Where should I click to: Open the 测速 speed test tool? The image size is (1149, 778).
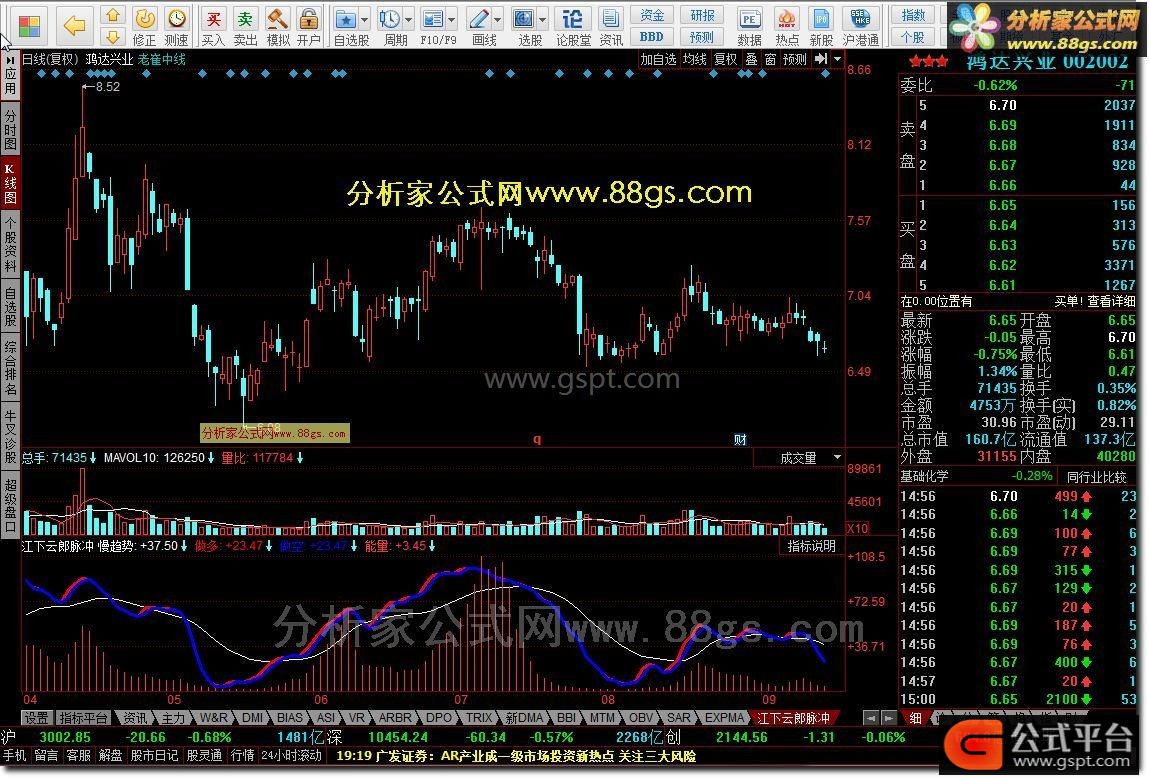click(x=176, y=26)
